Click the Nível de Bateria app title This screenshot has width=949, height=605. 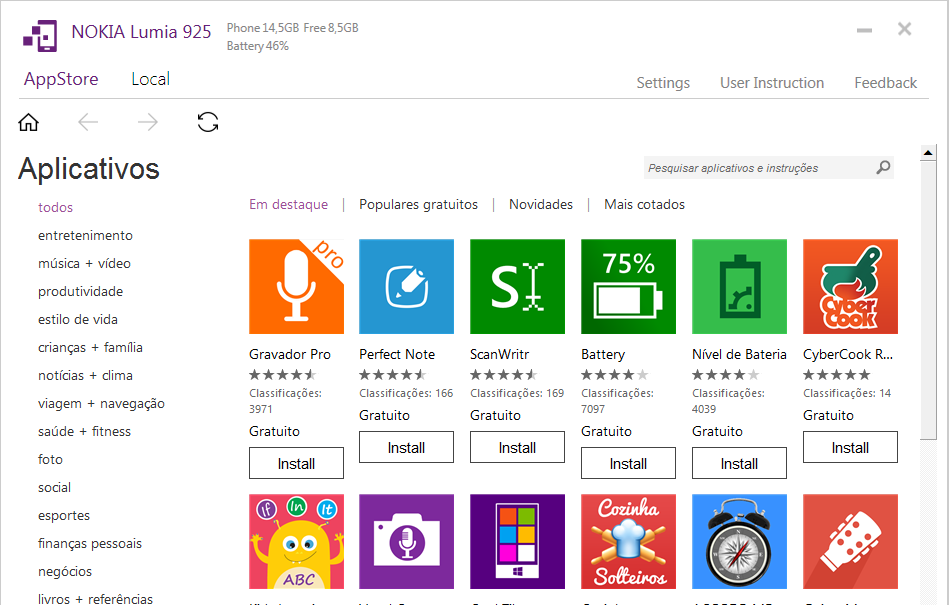740,355
